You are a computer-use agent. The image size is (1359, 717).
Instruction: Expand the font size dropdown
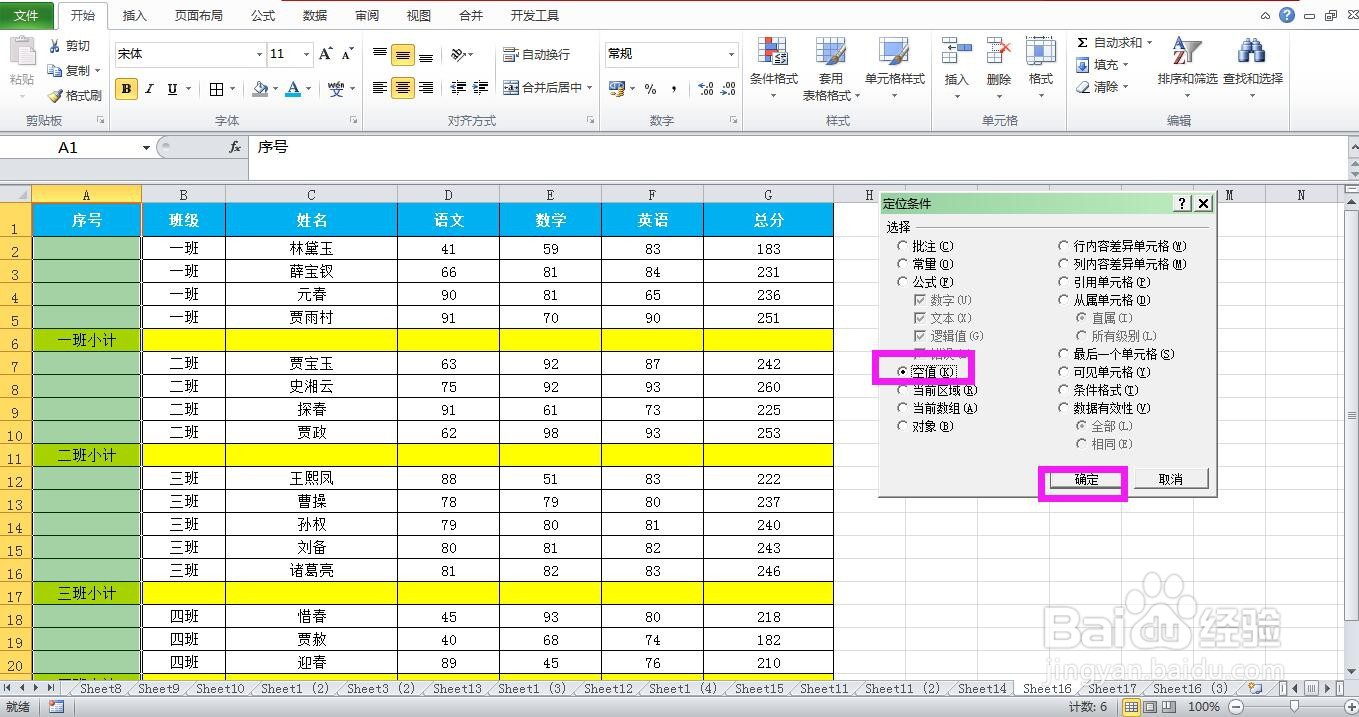point(308,53)
